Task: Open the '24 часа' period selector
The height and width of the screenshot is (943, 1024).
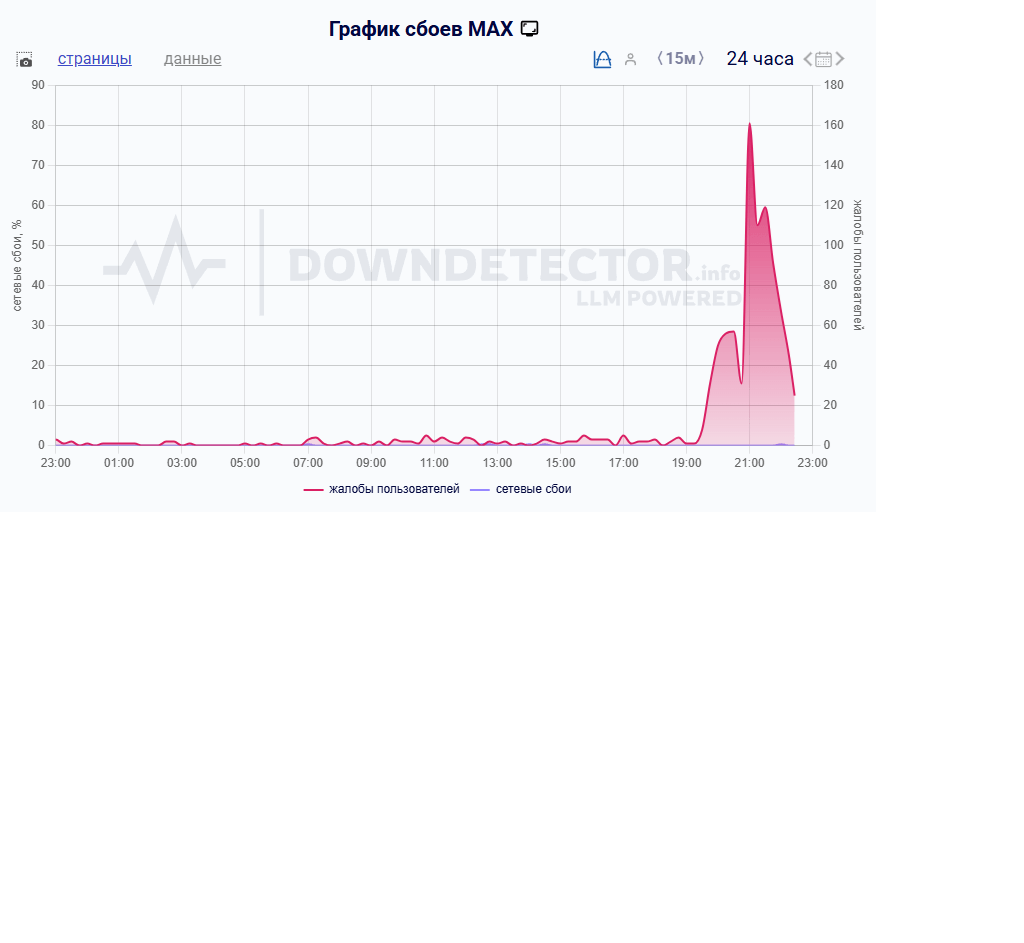Action: [759, 59]
